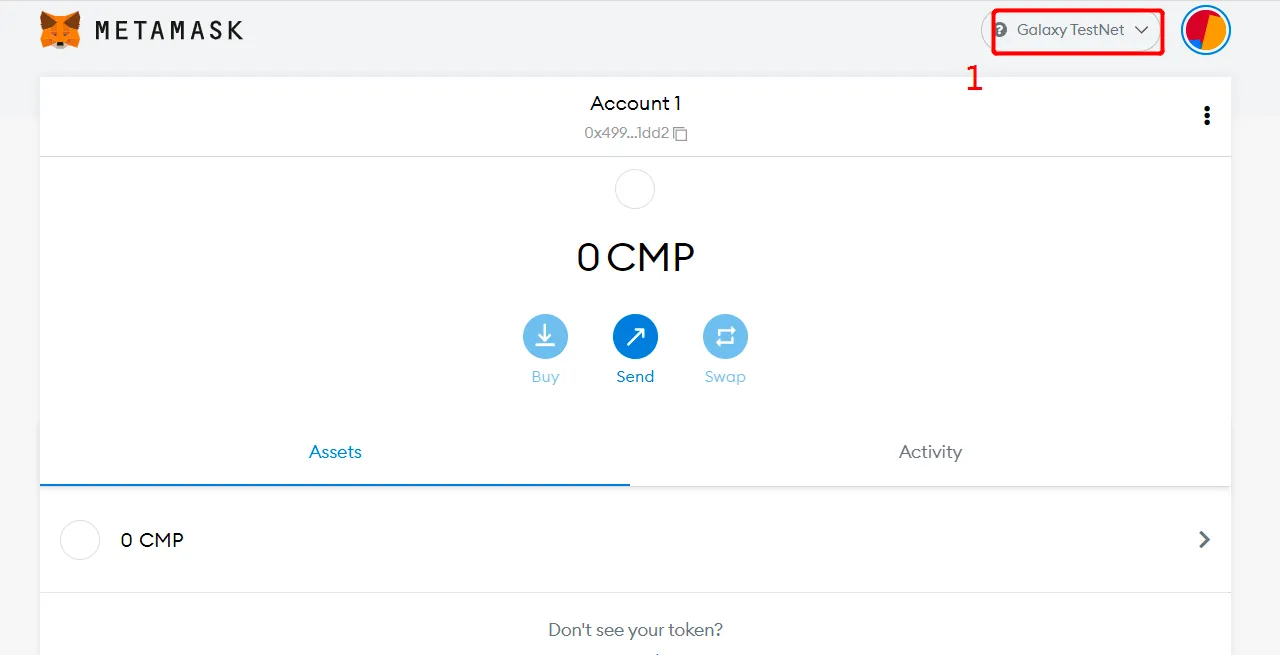Switch to the Activity tab

[x=930, y=452]
